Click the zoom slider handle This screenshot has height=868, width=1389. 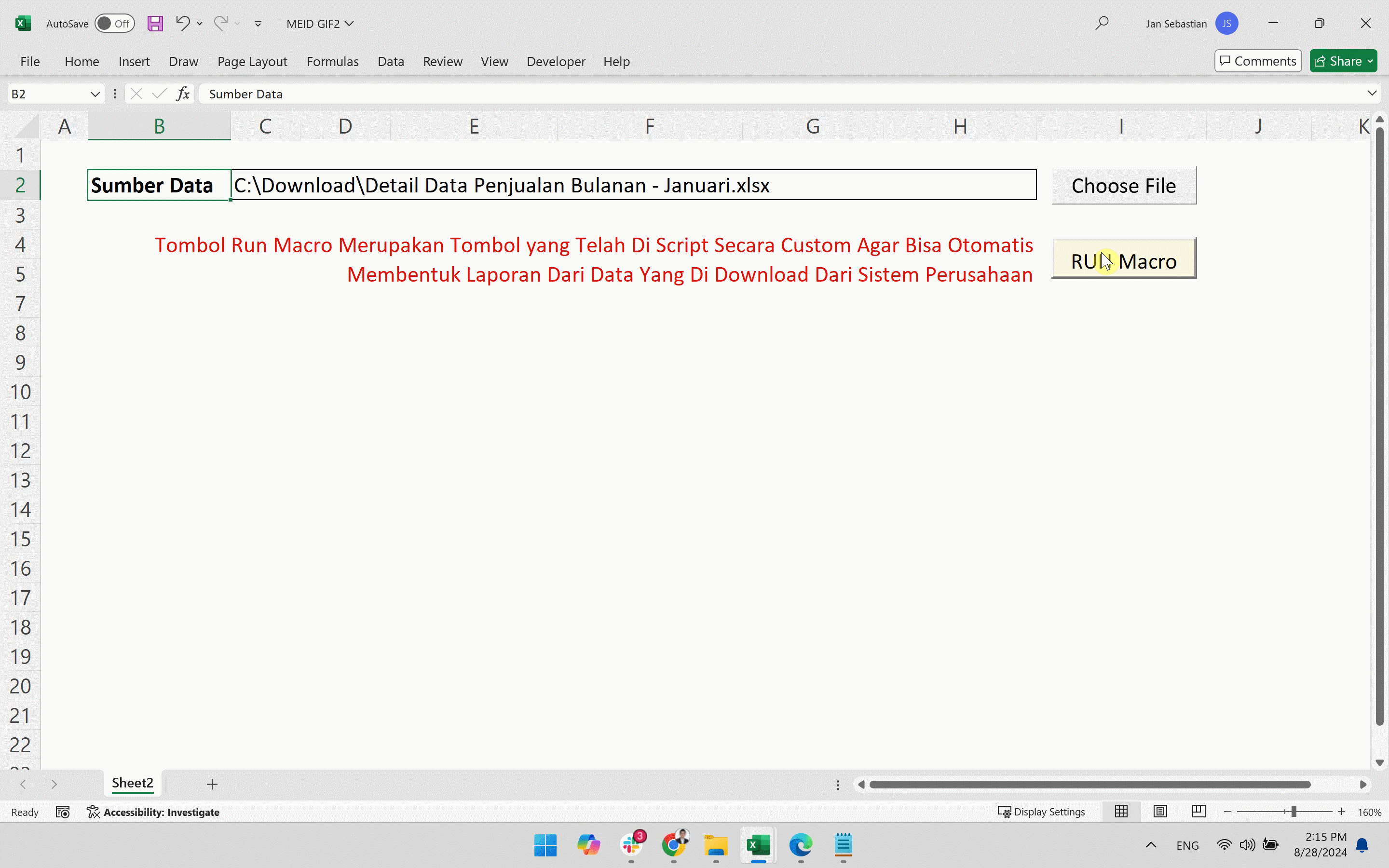coord(1294,811)
